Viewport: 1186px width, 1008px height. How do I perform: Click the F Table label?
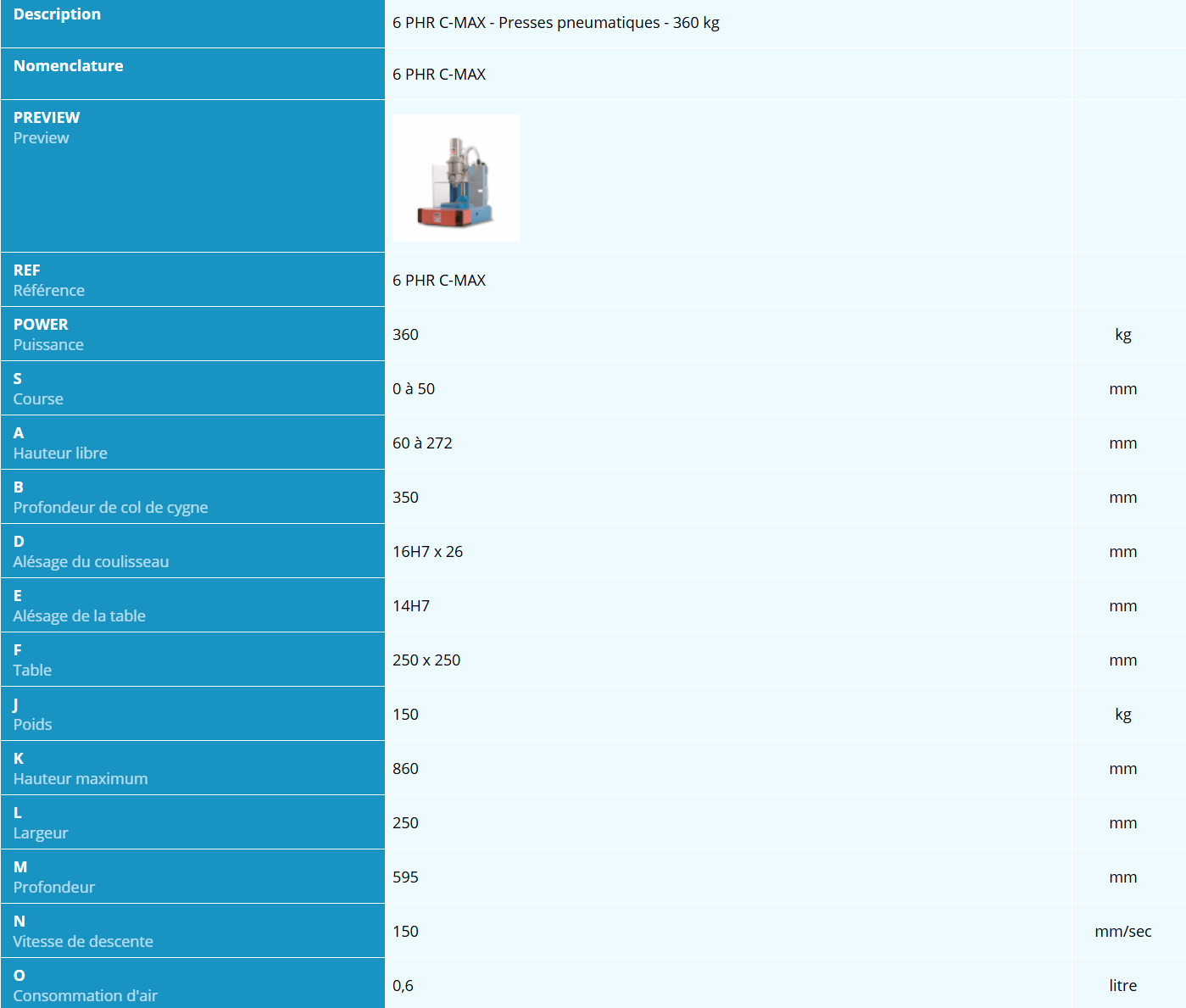click(32, 660)
